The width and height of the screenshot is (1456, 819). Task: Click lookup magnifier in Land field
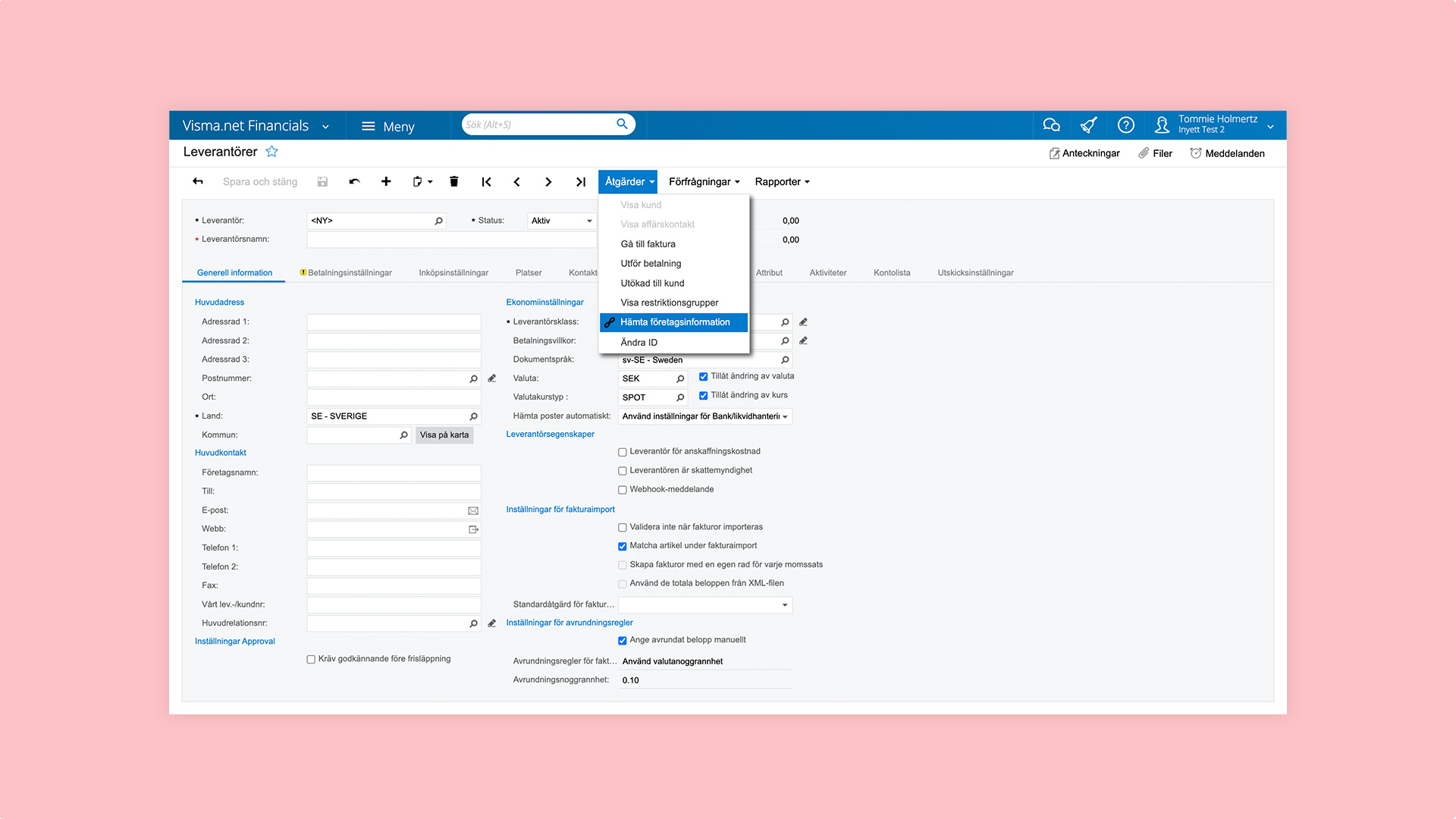coord(473,416)
